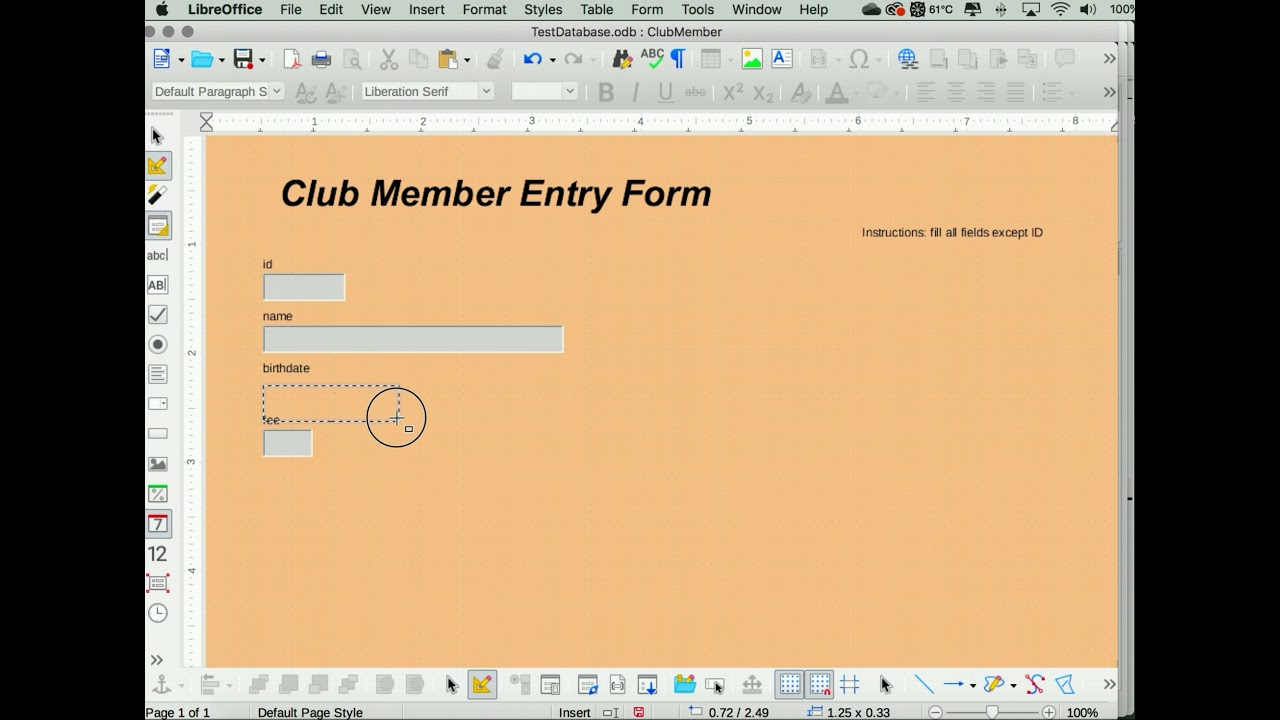Select the Image Control tool
This screenshot has width=1280, height=720.
coord(158,464)
